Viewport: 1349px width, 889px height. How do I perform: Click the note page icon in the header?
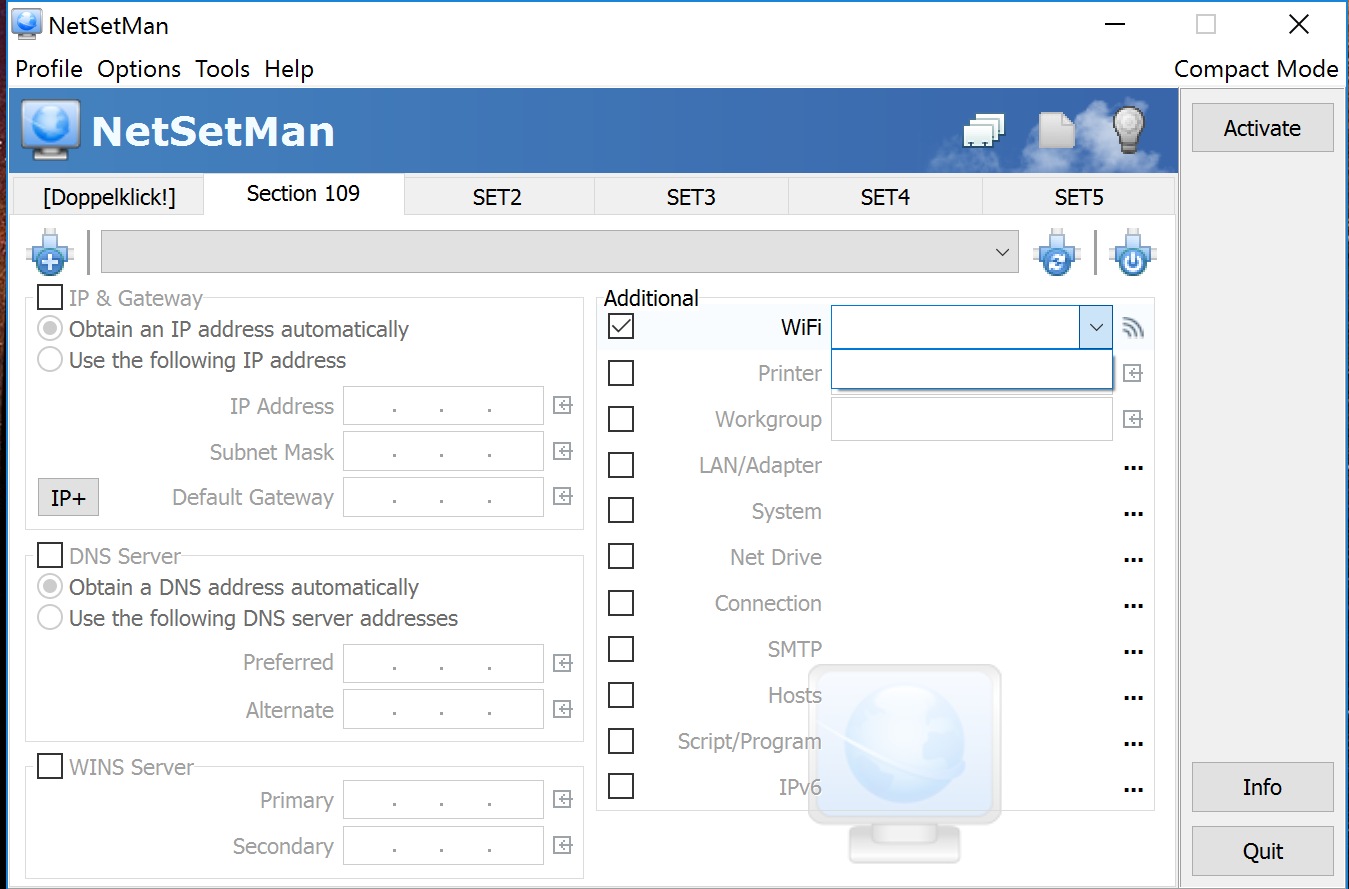tap(1056, 130)
